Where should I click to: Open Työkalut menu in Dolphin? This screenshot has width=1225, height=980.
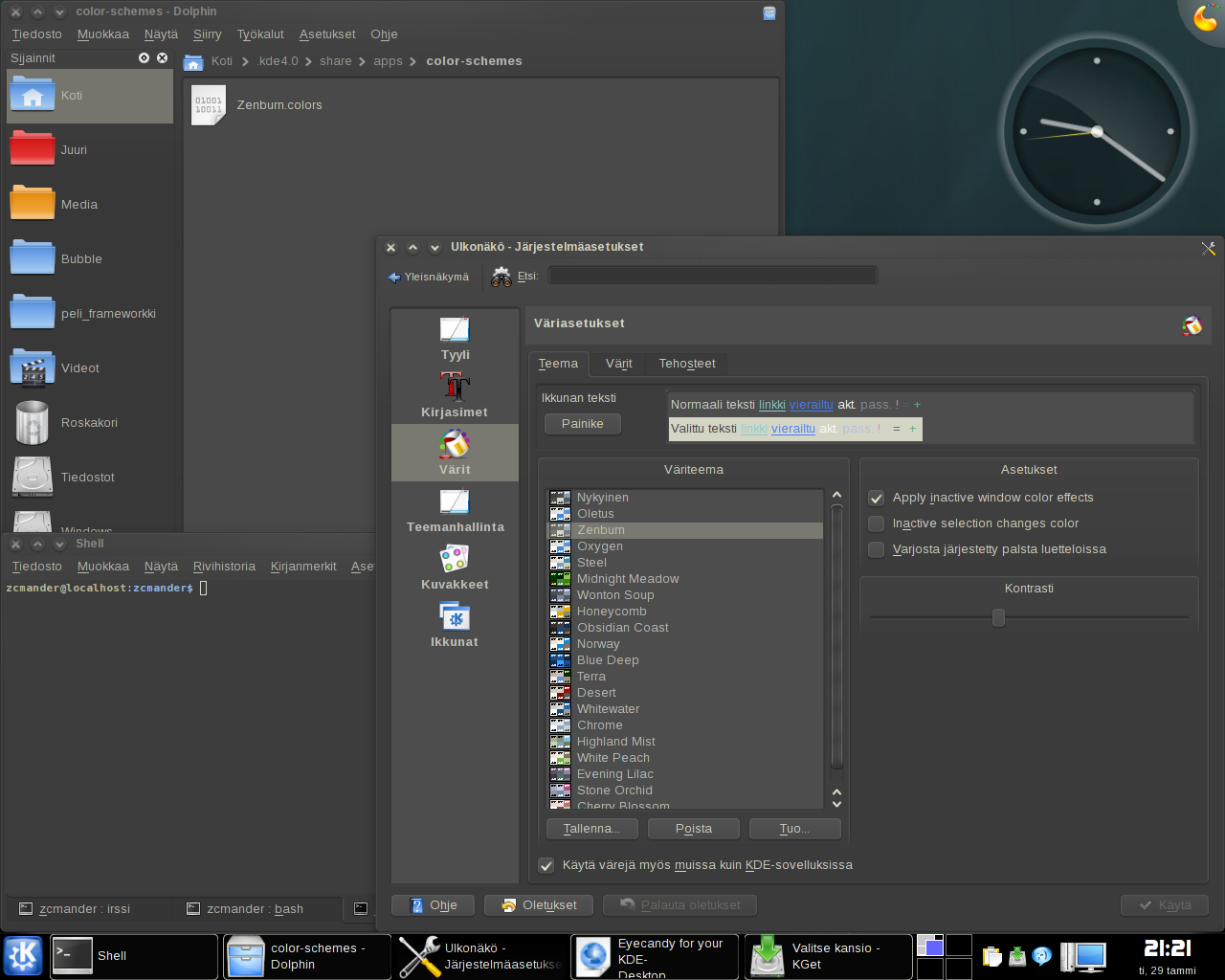pos(260,34)
